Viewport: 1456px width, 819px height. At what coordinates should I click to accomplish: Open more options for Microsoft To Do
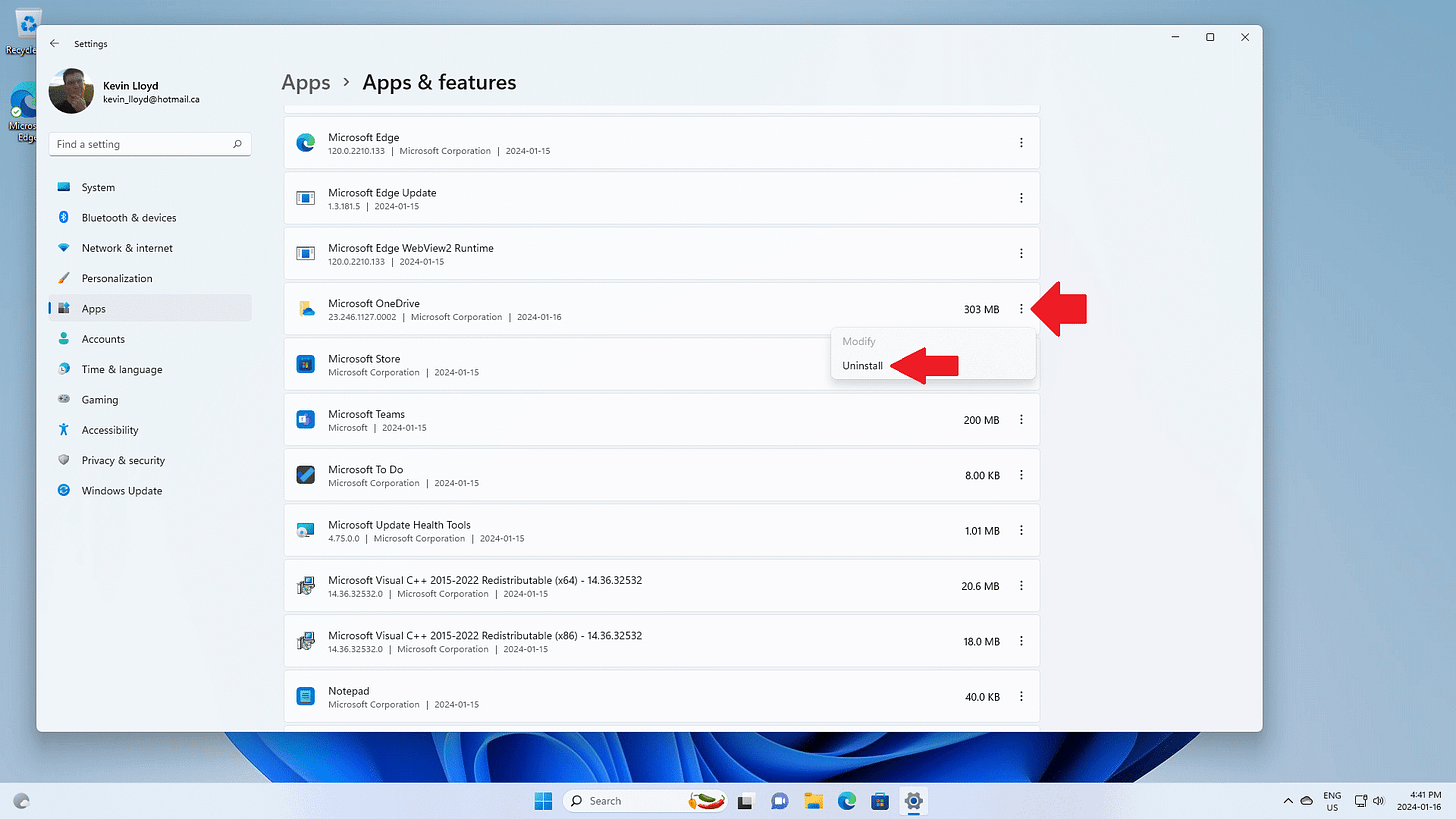click(x=1021, y=475)
